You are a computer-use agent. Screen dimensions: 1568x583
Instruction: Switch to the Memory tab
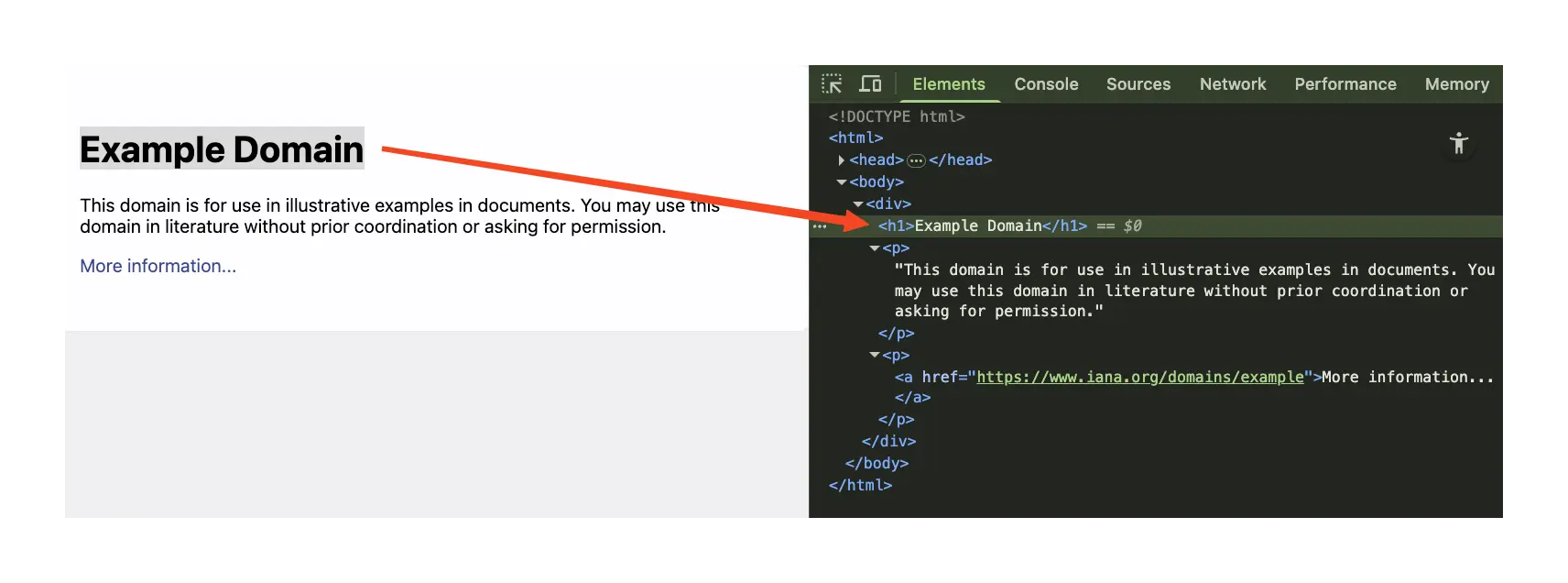[x=1457, y=84]
